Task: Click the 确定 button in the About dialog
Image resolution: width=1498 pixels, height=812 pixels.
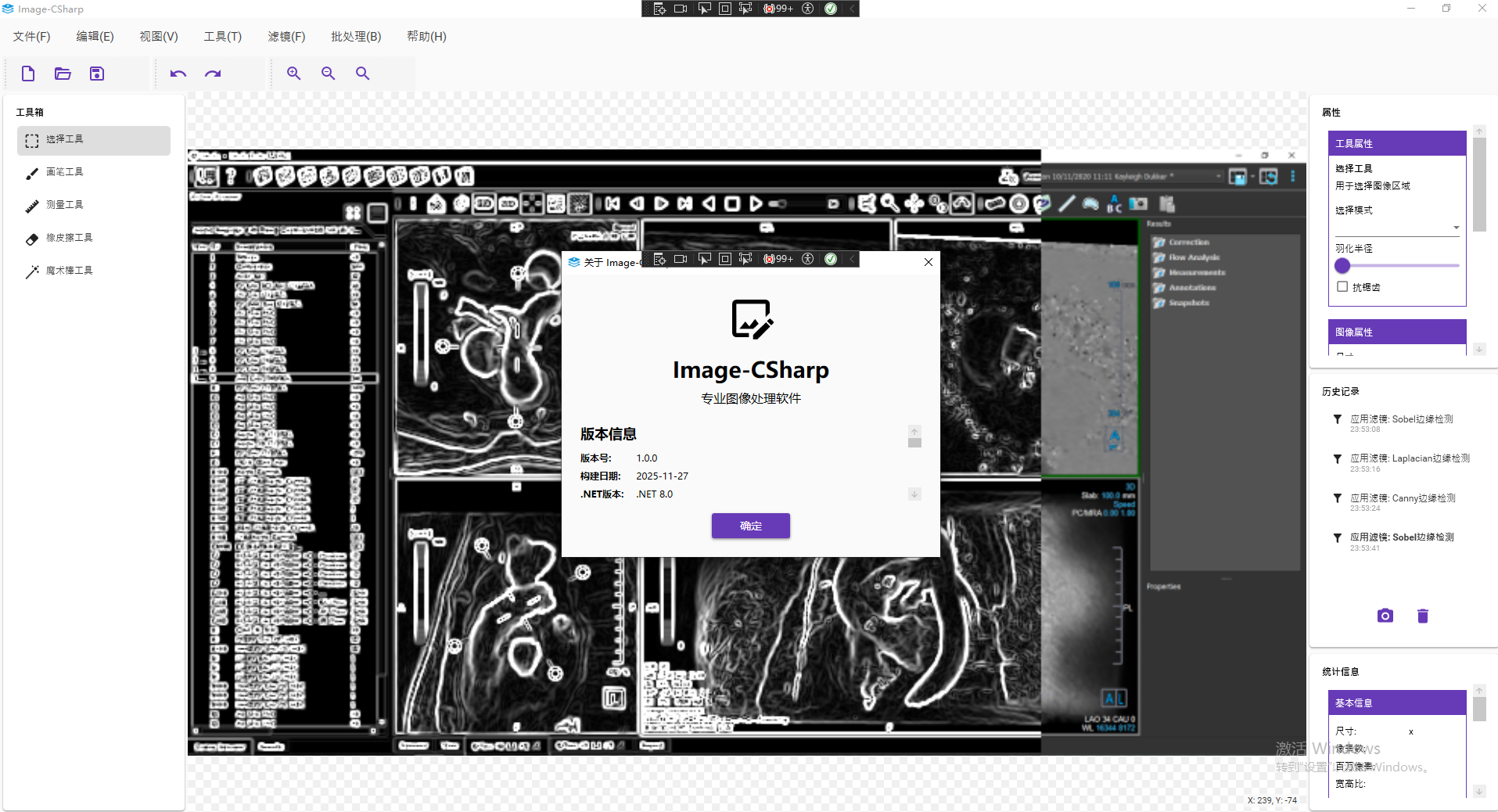Action: pos(751,526)
